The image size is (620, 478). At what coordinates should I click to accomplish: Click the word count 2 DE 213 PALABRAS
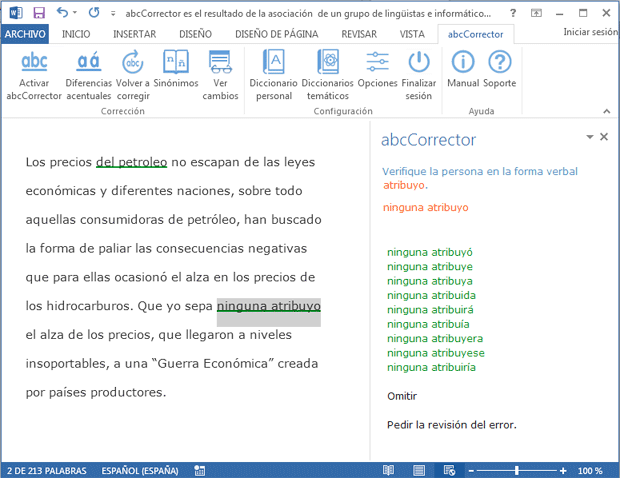tap(47, 471)
